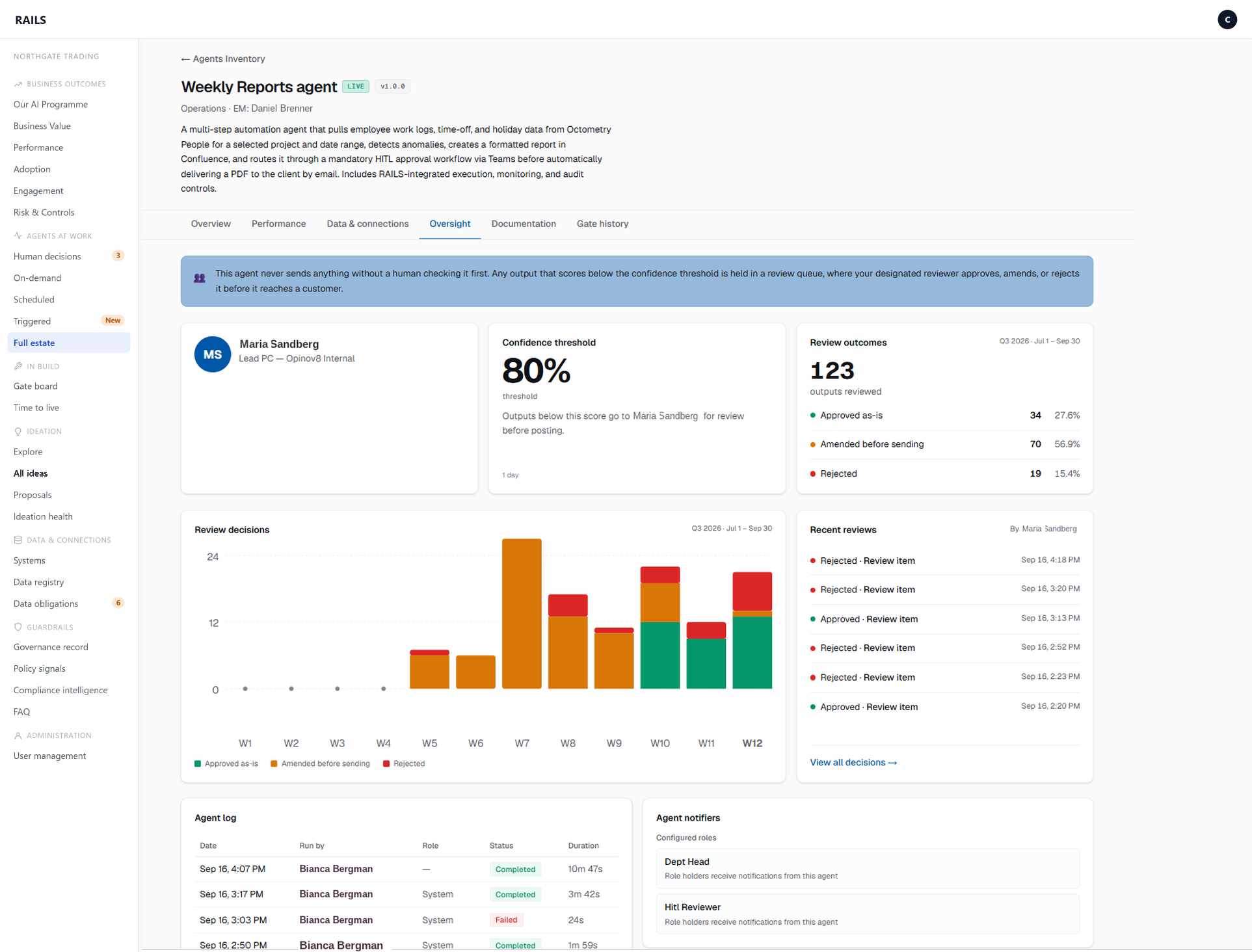Click the Maria Sandberg MS avatar

pyautogui.click(x=213, y=354)
